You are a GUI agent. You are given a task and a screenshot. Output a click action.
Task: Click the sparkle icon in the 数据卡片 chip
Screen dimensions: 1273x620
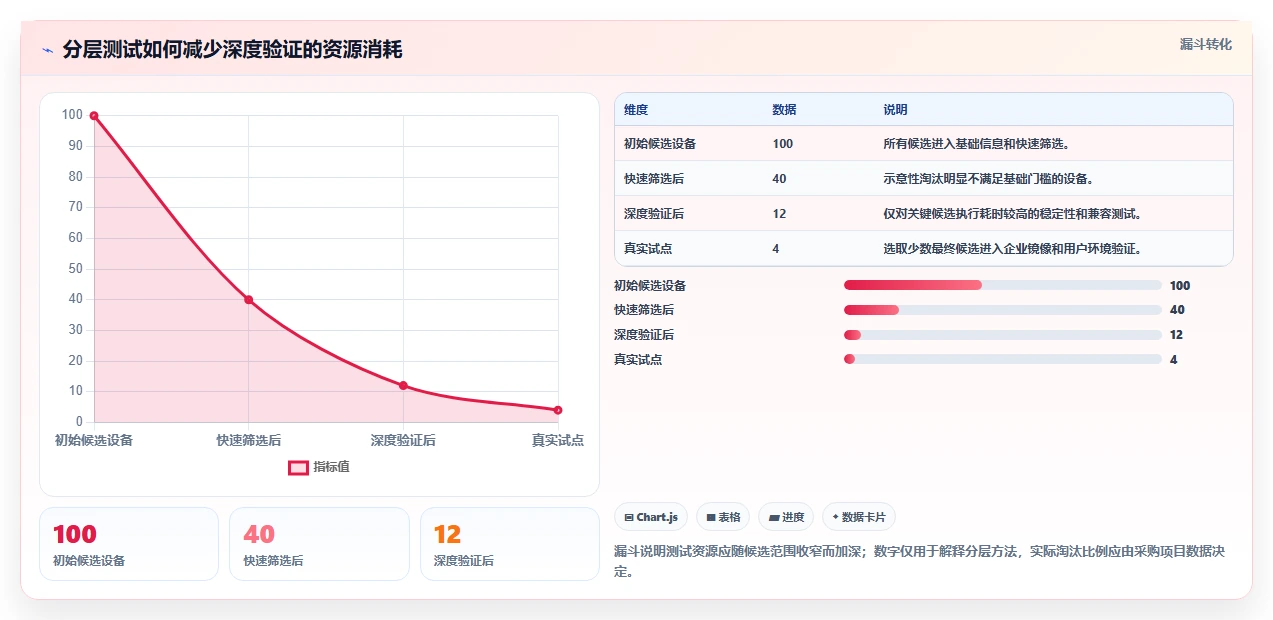(835, 517)
